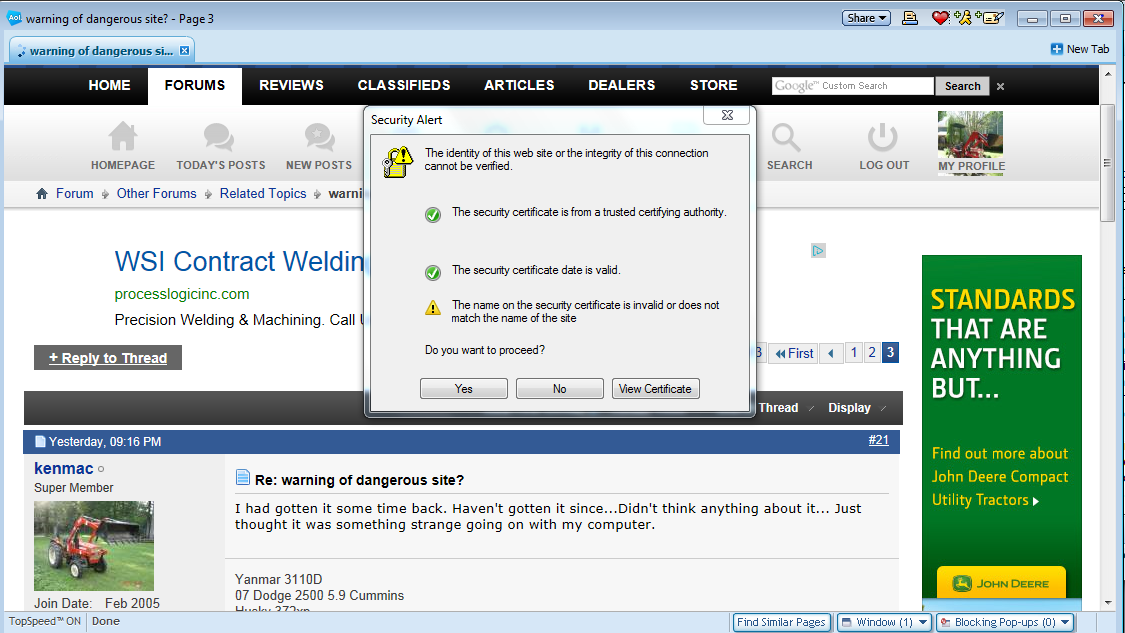Open Today's Posts speech bubble icon

point(220,137)
